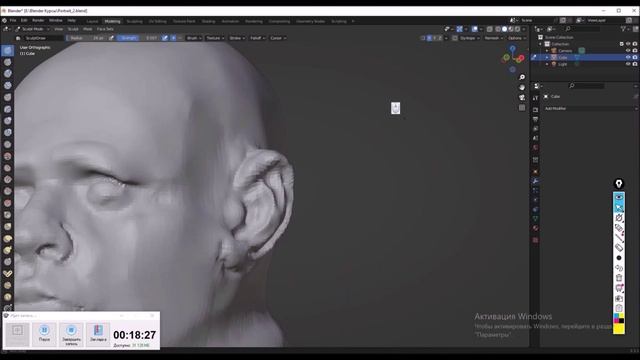Screen dimensions: 640x360
Task: Open the Cursor dropdown
Action: pyautogui.click(x=278, y=38)
